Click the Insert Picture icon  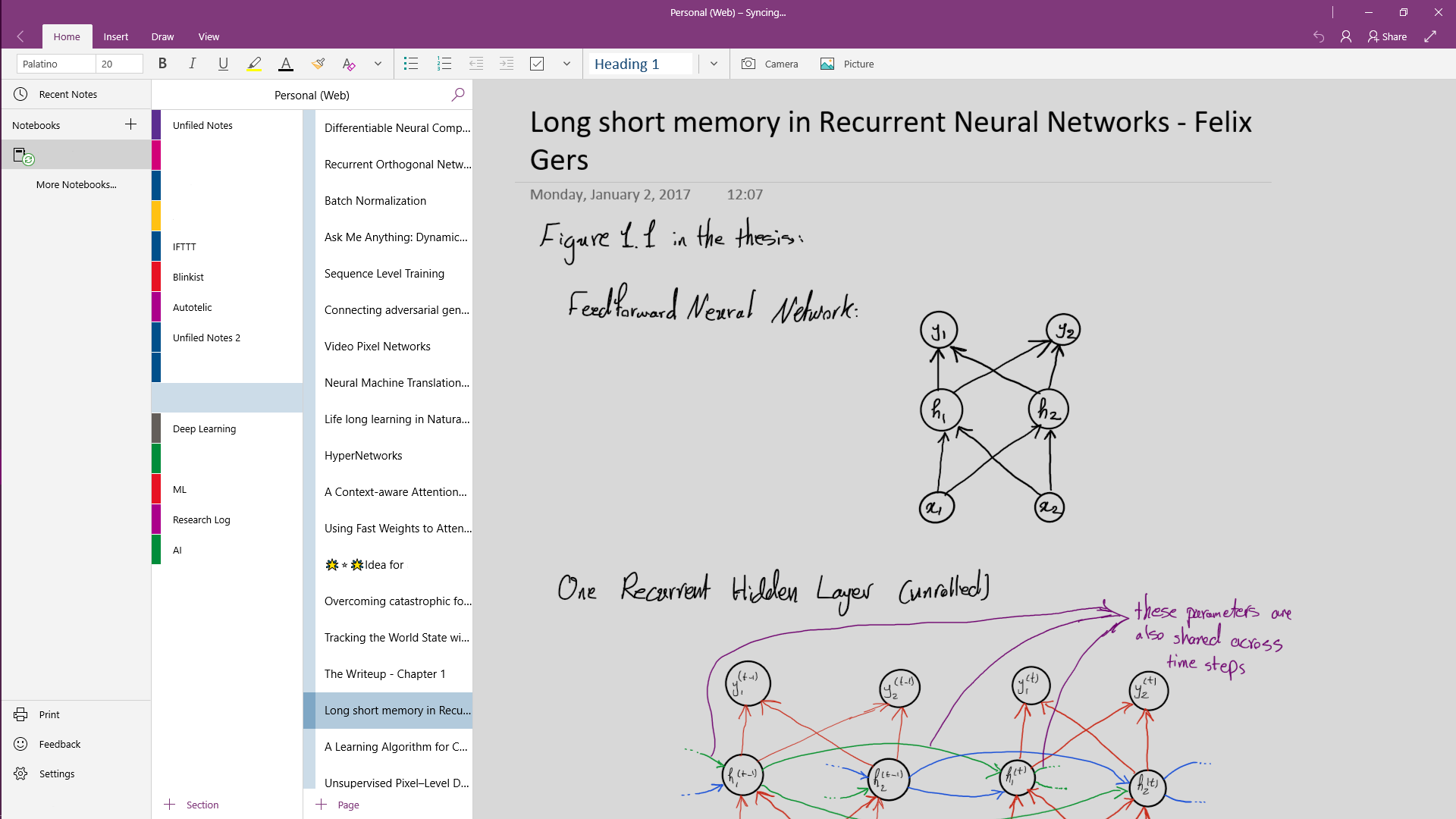(827, 64)
